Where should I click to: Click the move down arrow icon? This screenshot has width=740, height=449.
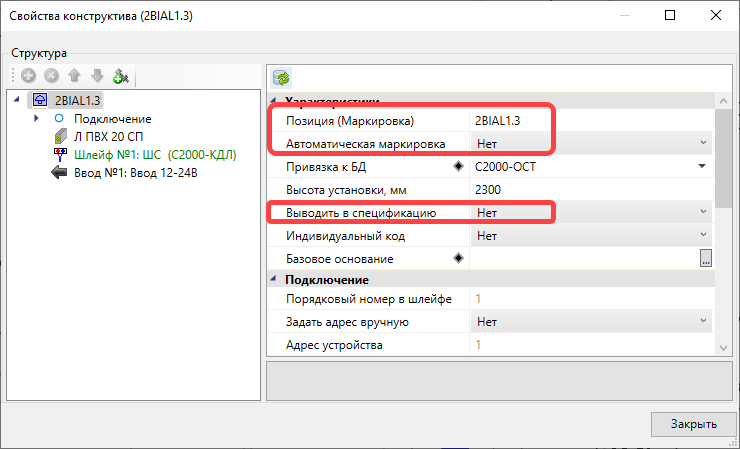[x=97, y=76]
